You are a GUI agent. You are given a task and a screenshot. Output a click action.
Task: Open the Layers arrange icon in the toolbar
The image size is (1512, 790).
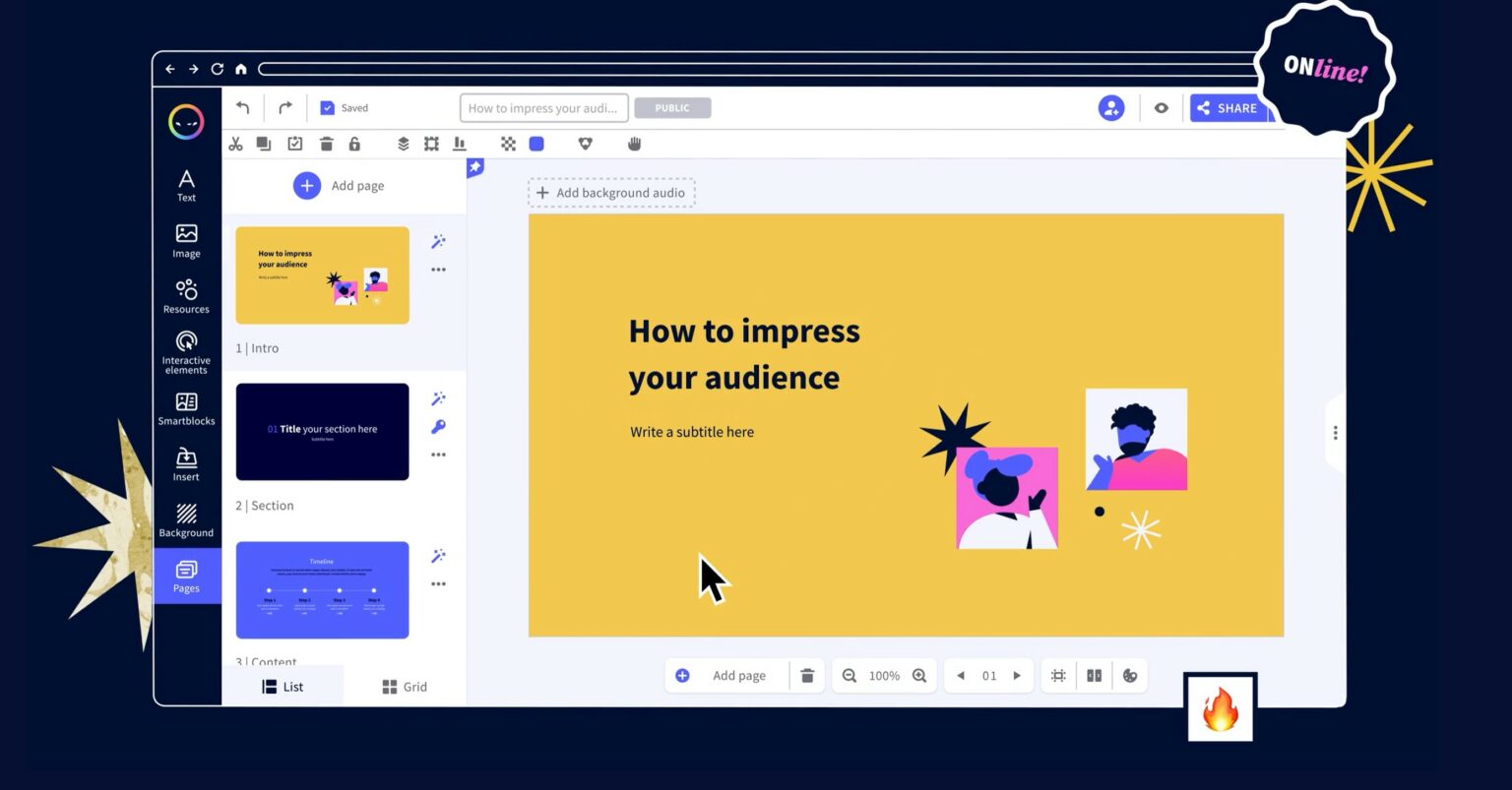click(403, 144)
